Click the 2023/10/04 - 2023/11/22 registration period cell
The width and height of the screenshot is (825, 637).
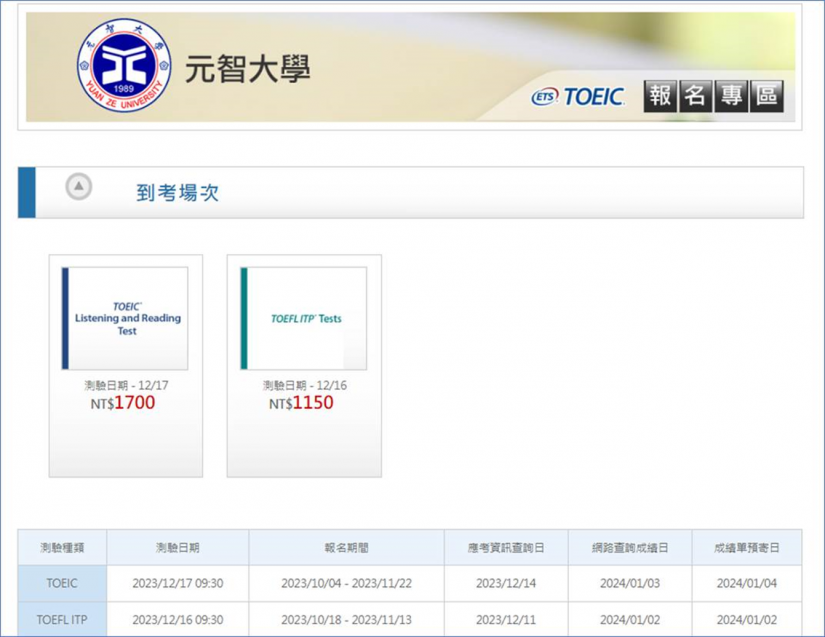pyautogui.click(x=346, y=583)
